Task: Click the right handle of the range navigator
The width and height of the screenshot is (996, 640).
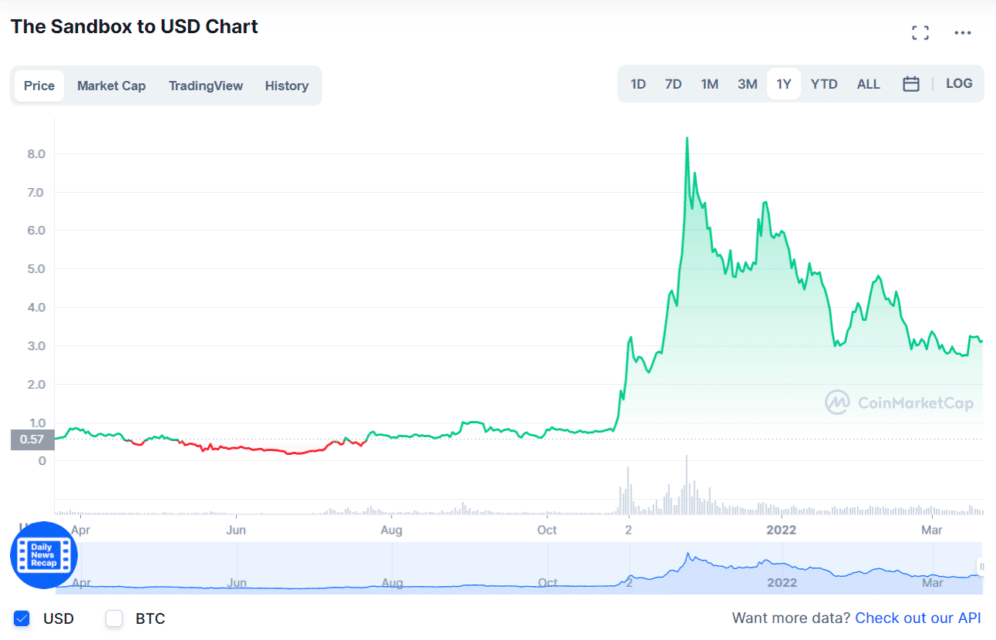Action: click(x=981, y=566)
